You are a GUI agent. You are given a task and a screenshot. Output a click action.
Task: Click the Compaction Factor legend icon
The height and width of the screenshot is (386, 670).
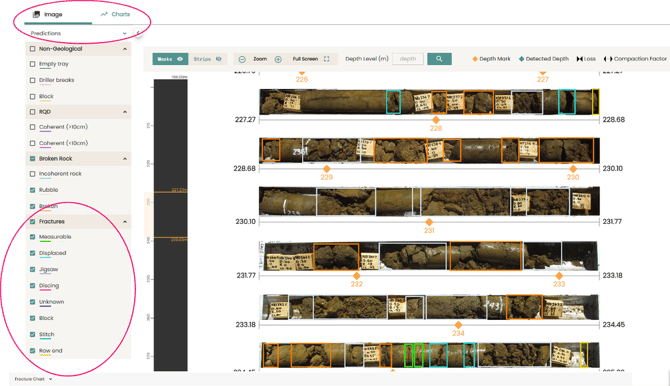608,59
